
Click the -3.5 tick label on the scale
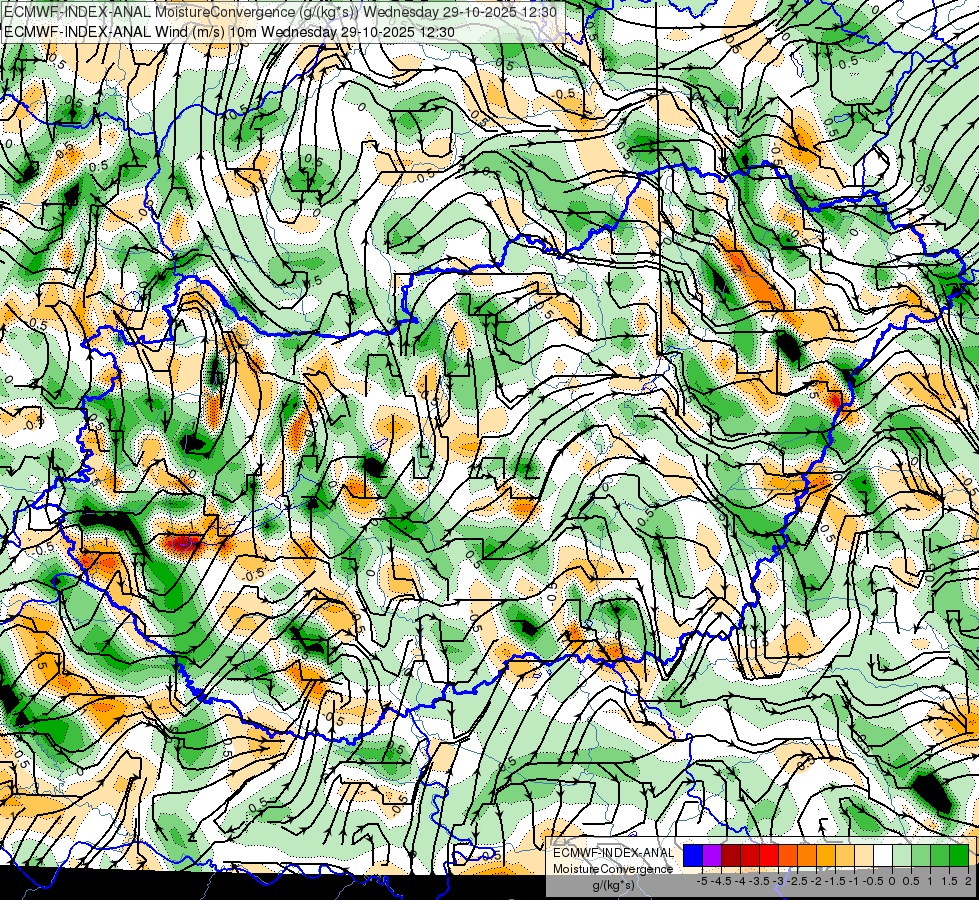pos(760,881)
